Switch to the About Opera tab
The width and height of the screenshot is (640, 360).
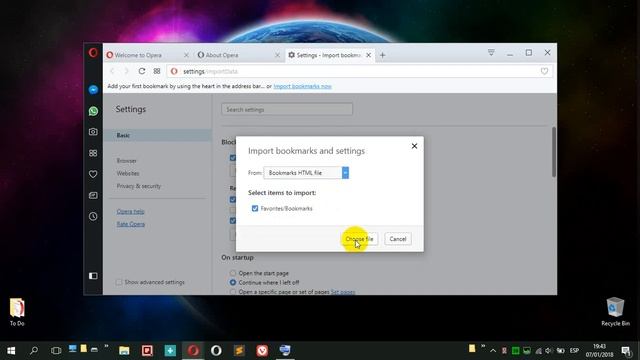pos(234,55)
